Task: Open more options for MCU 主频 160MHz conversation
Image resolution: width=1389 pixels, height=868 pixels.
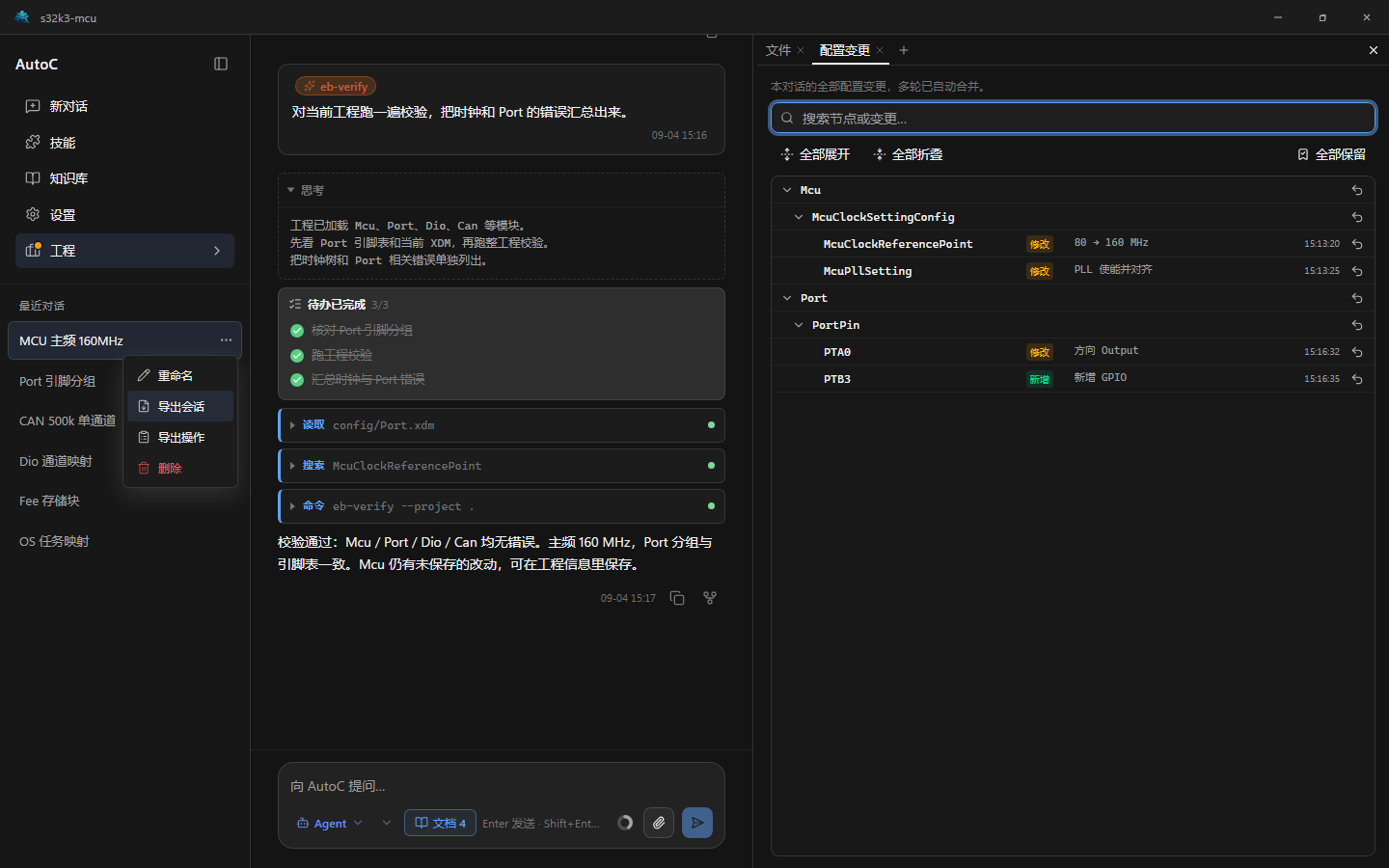Action: (x=226, y=340)
